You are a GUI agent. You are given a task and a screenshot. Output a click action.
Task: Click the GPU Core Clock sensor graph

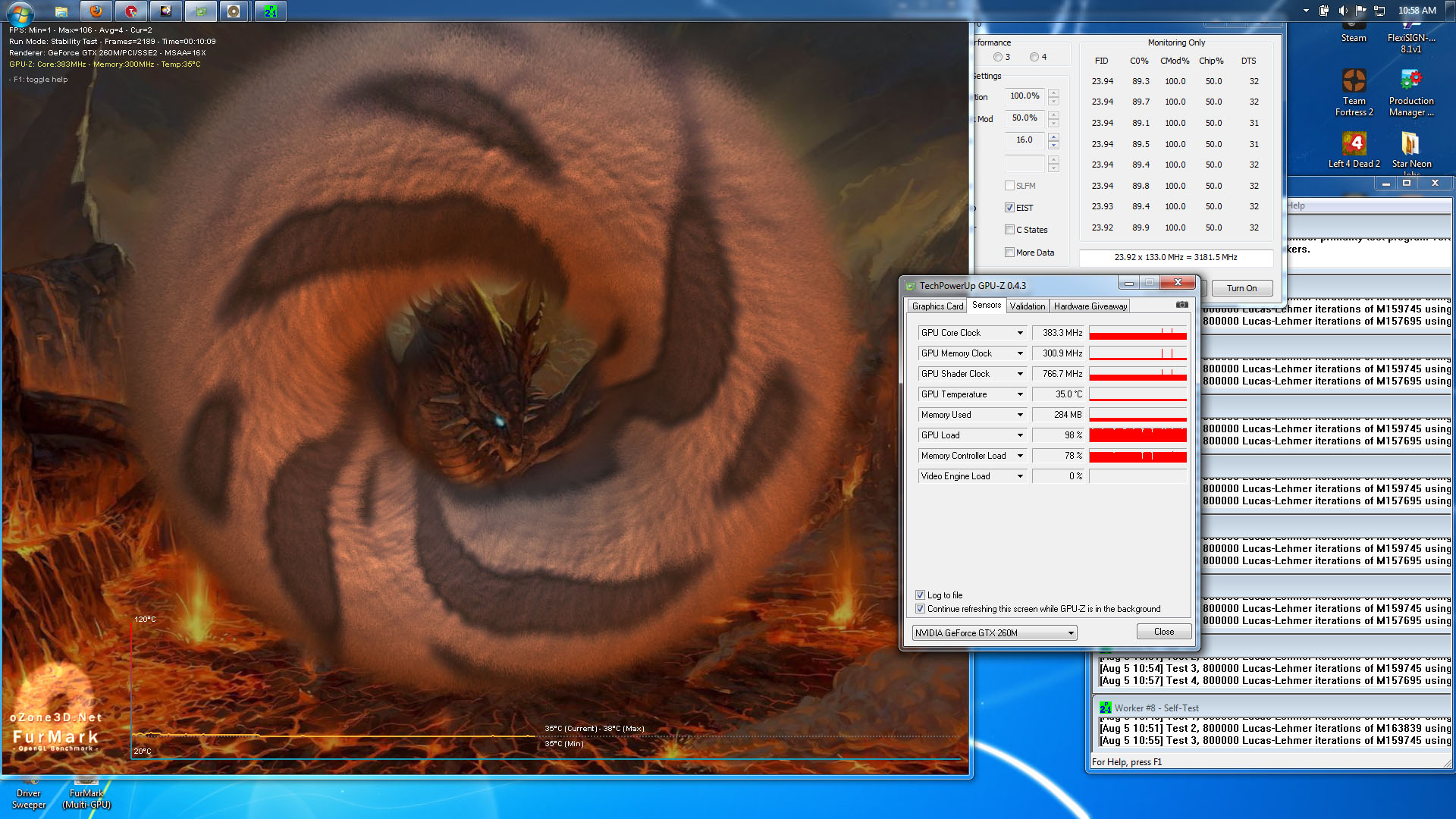pos(1137,333)
